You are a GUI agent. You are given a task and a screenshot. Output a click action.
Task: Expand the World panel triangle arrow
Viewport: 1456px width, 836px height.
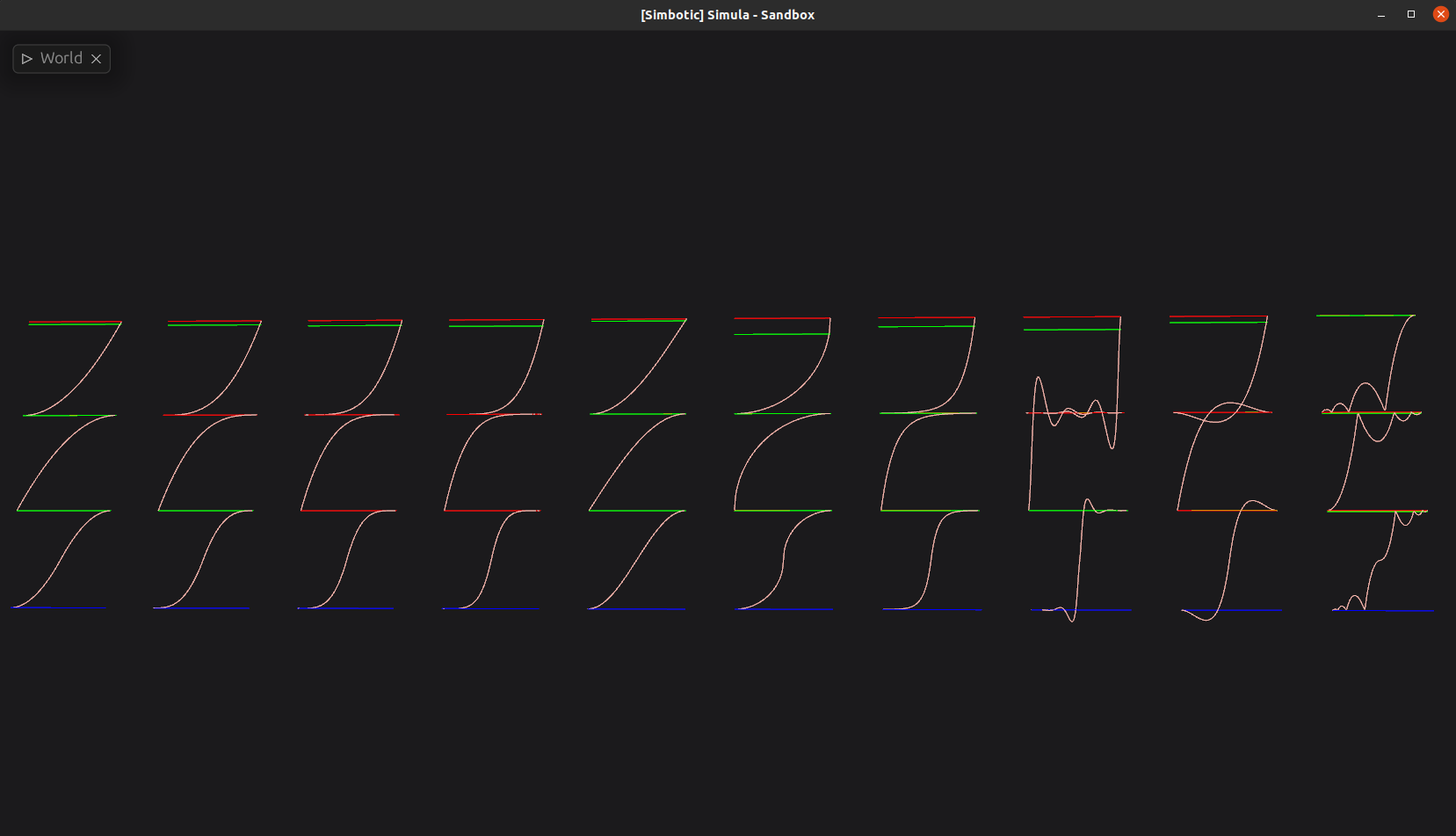27,59
